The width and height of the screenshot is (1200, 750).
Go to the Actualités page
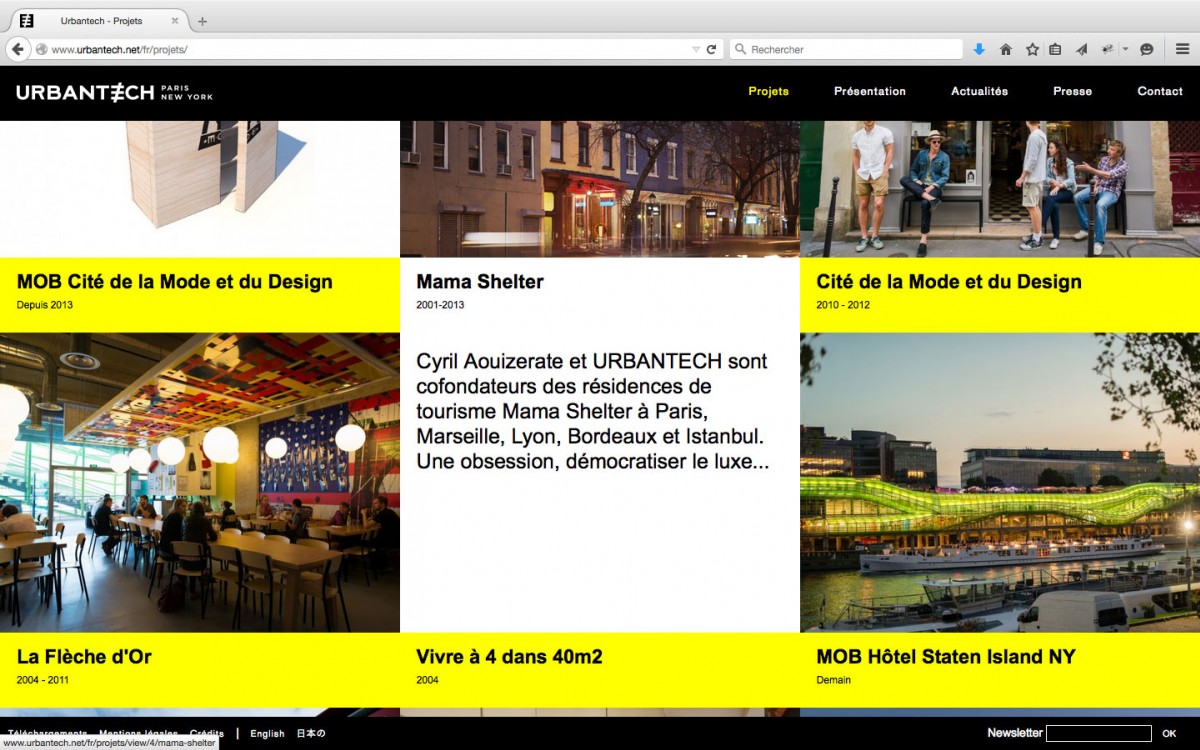[979, 91]
